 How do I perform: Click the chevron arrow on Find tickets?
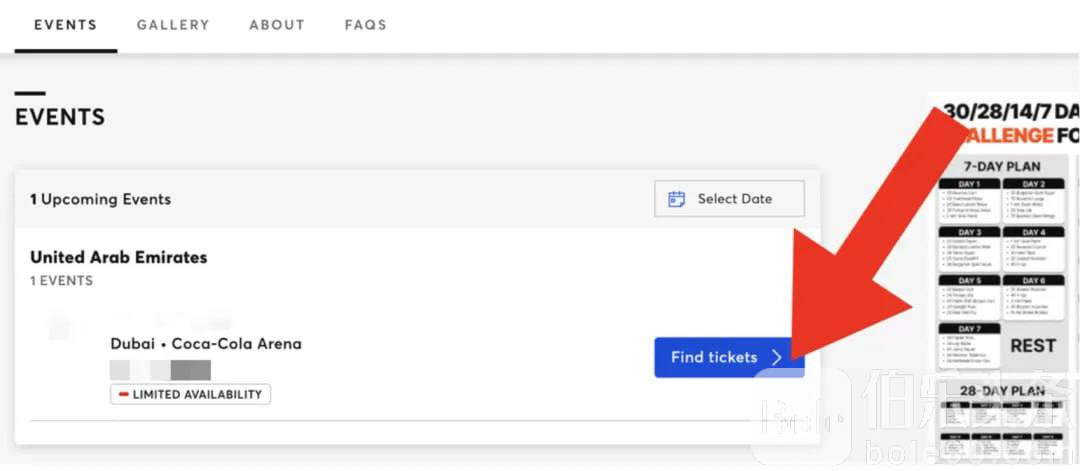[778, 357]
